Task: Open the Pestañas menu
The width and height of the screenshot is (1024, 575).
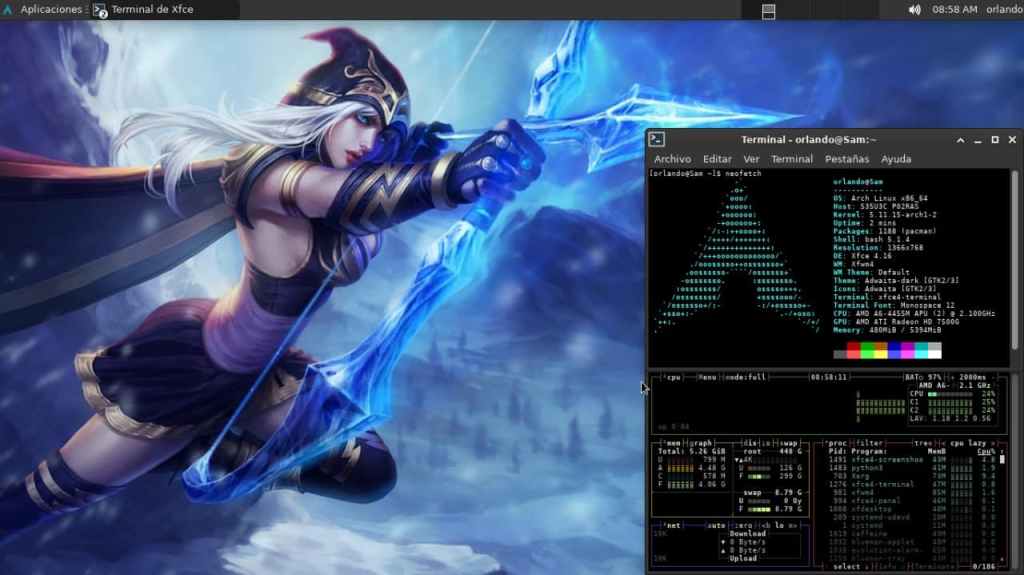Action: point(846,159)
